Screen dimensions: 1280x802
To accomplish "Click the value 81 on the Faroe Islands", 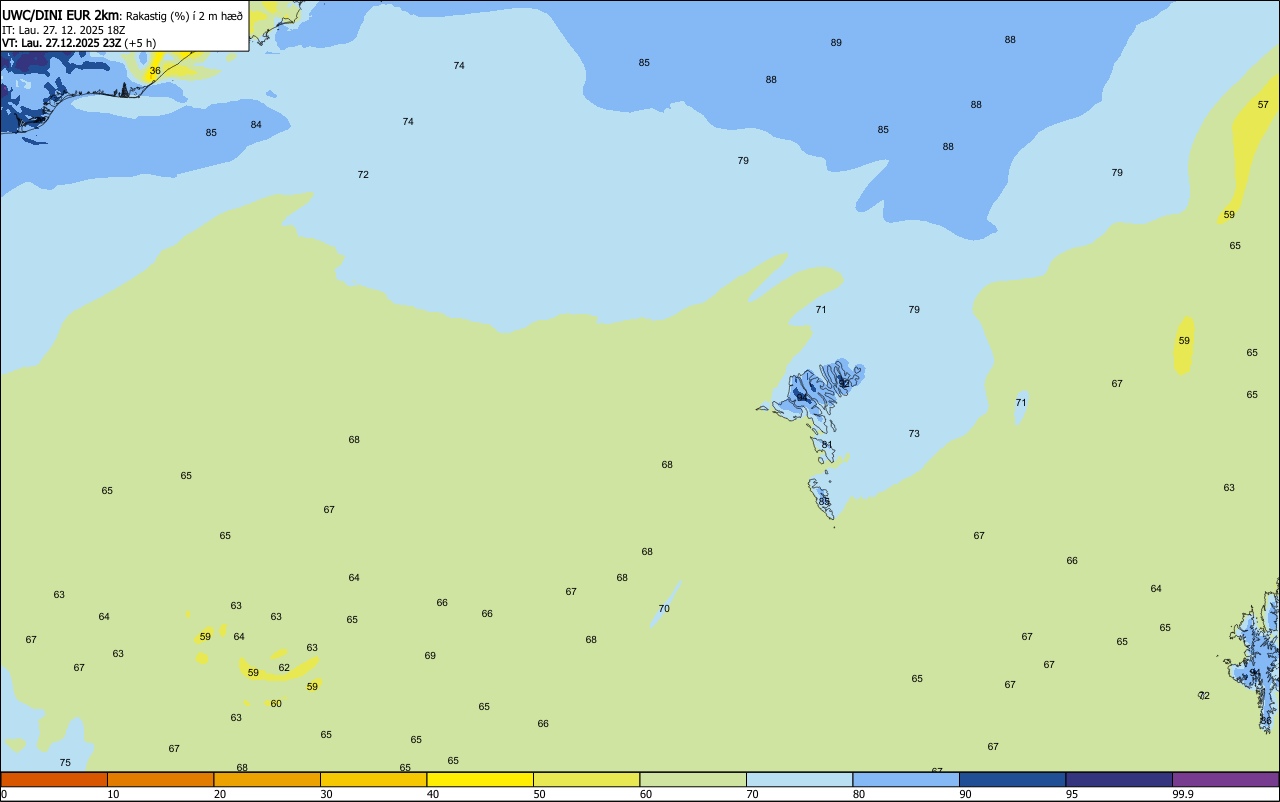I will [827, 445].
